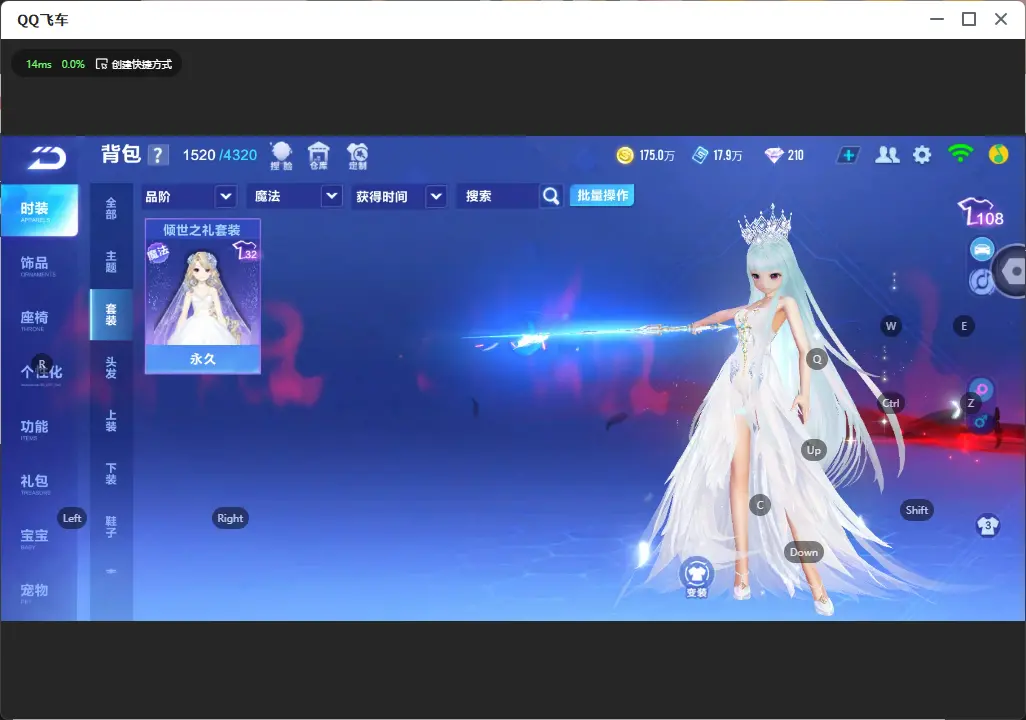Select the 上装 subcategory

111,421
